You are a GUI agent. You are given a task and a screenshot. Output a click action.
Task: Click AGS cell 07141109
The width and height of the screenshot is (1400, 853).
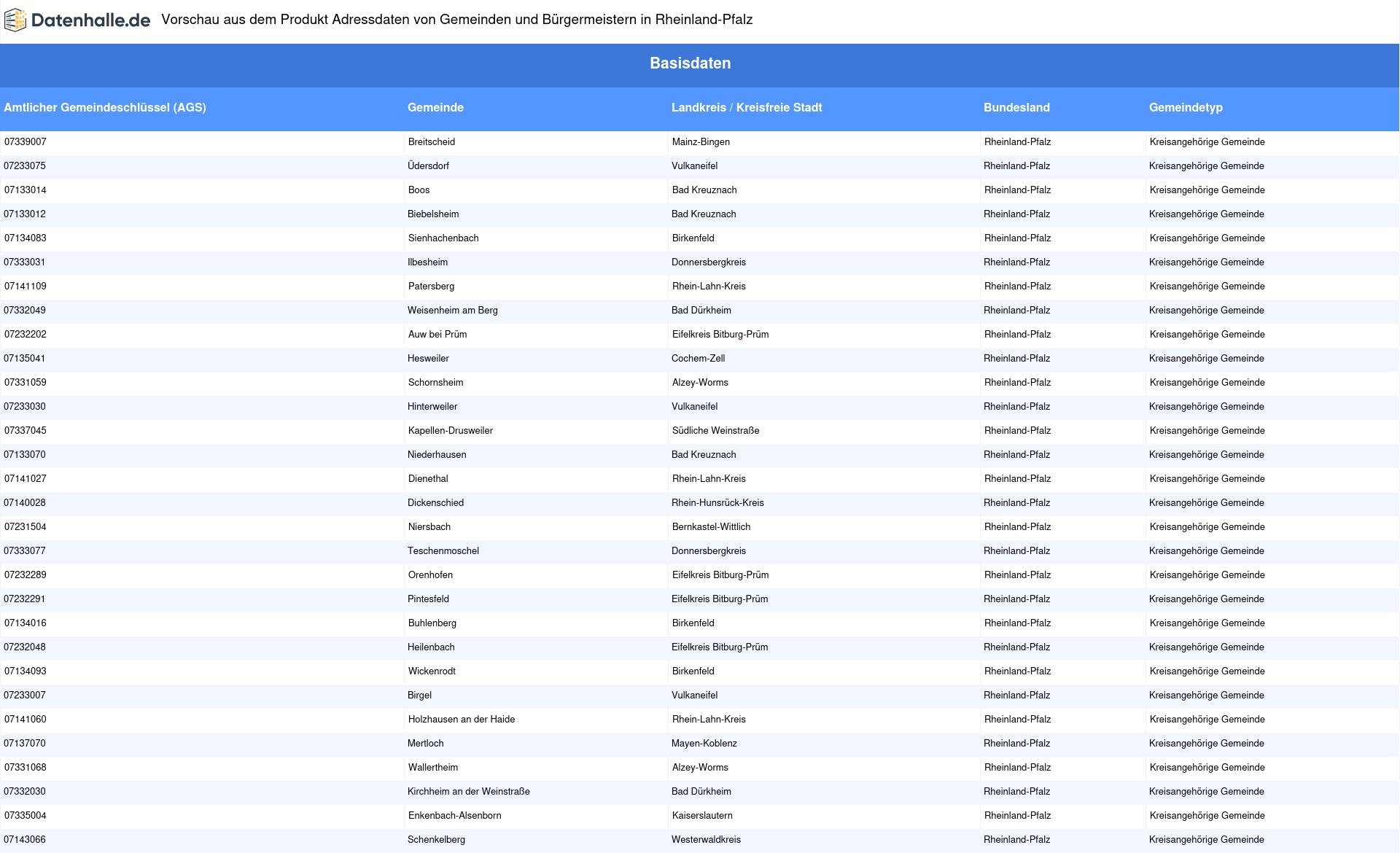pyautogui.click(x=202, y=287)
